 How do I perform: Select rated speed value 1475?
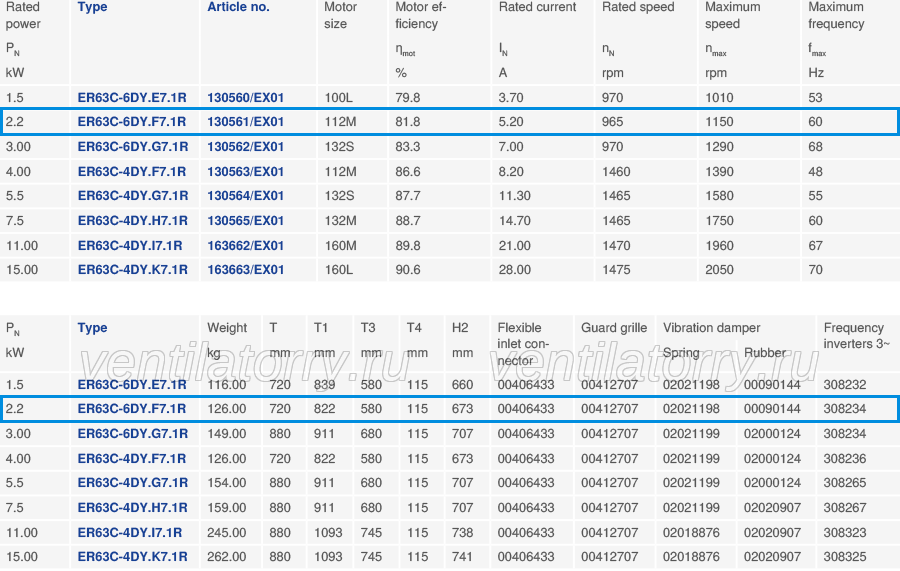[616, 270]
